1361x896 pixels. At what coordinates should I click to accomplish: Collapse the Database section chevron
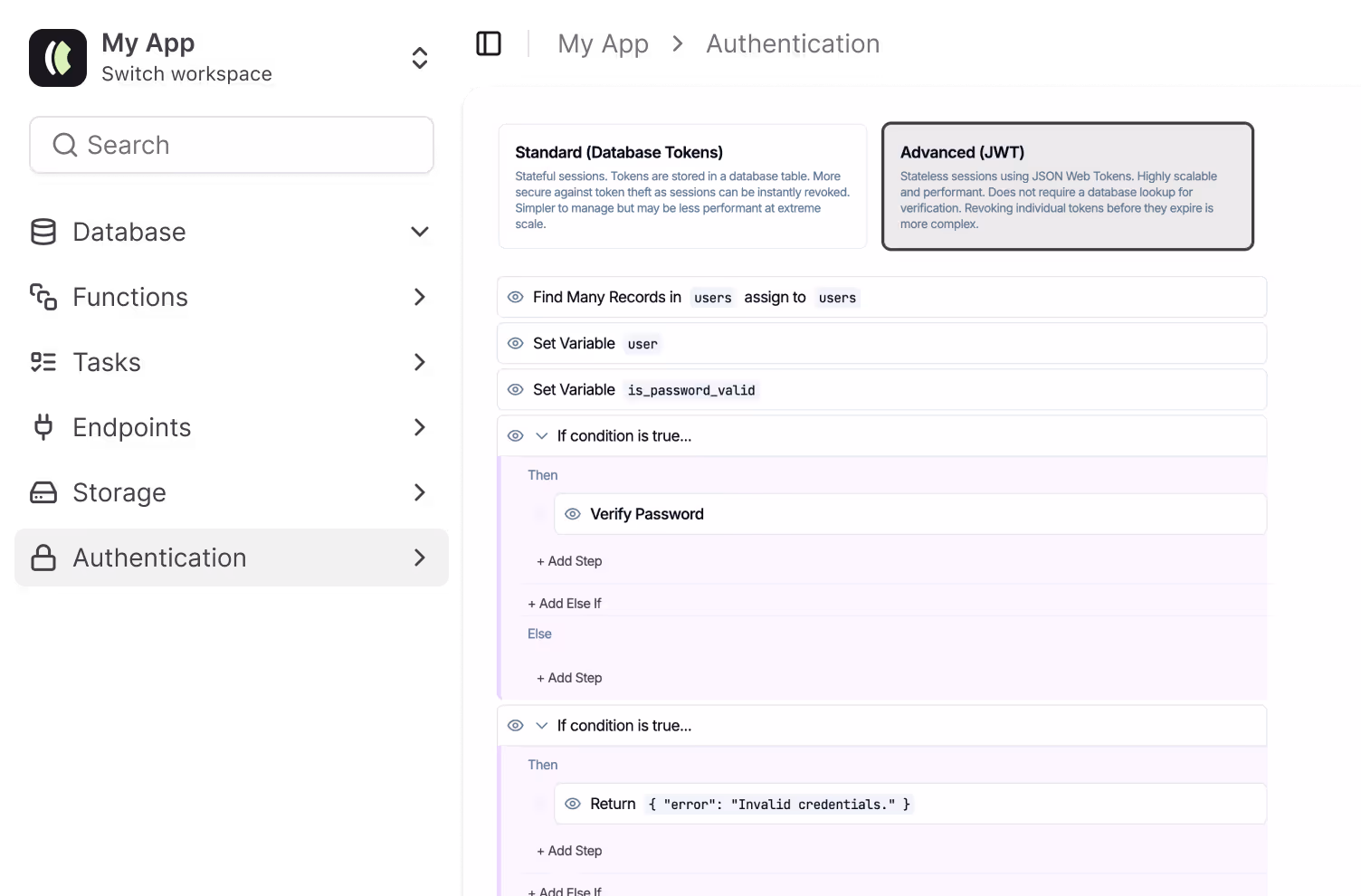[x=420, y=232]
